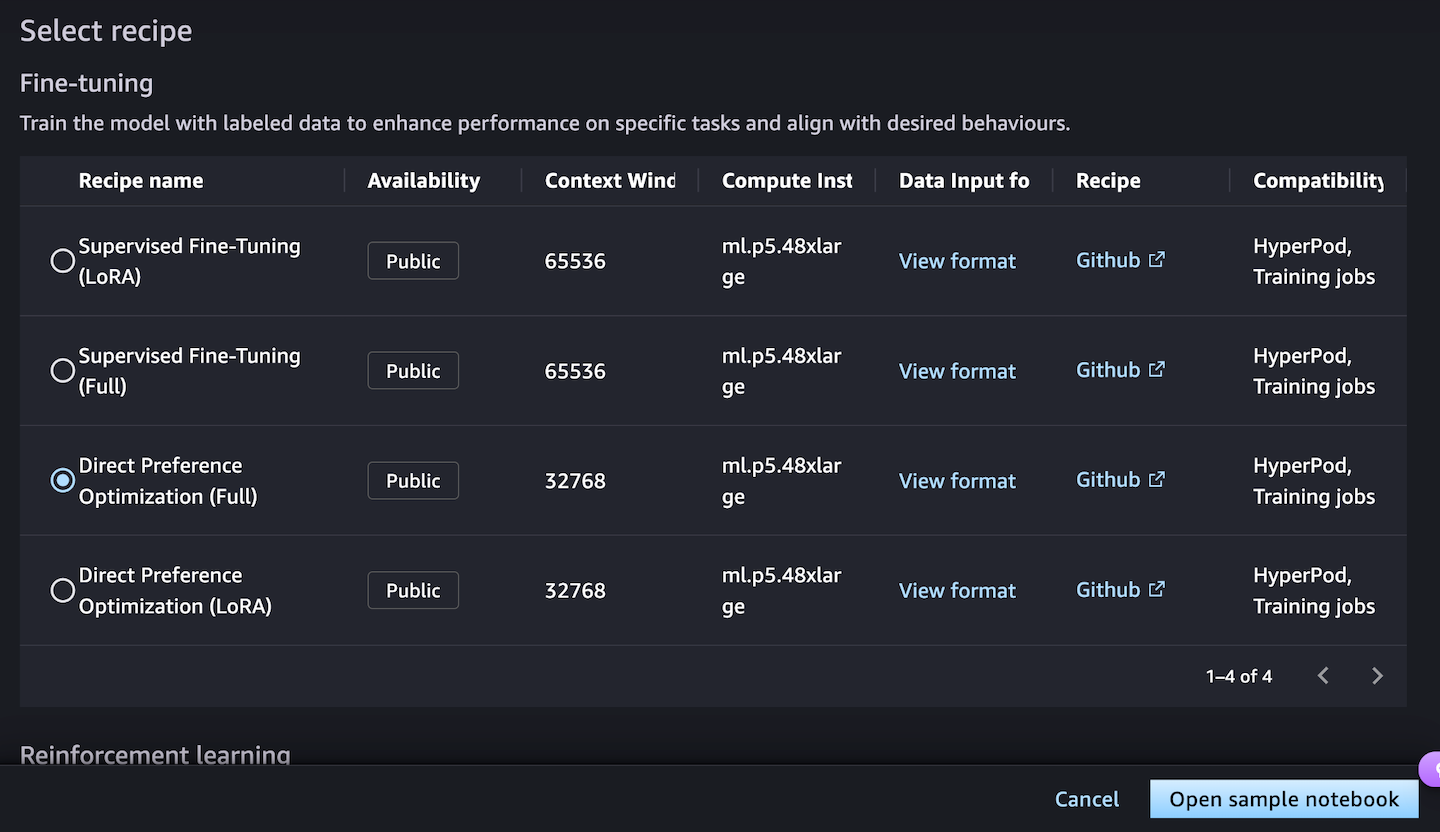The image size is (1440, 832).
Task: View format for Supervised Fine-Tuning (LoRA)
Action: (957, 261)
